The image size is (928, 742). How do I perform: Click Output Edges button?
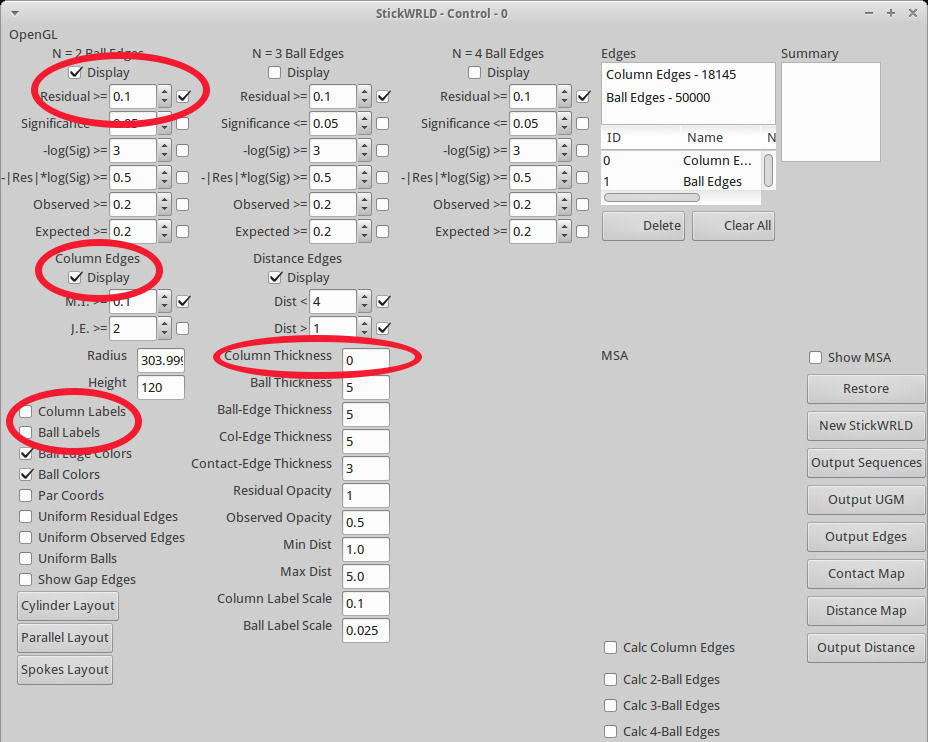(x=866, y=537)
